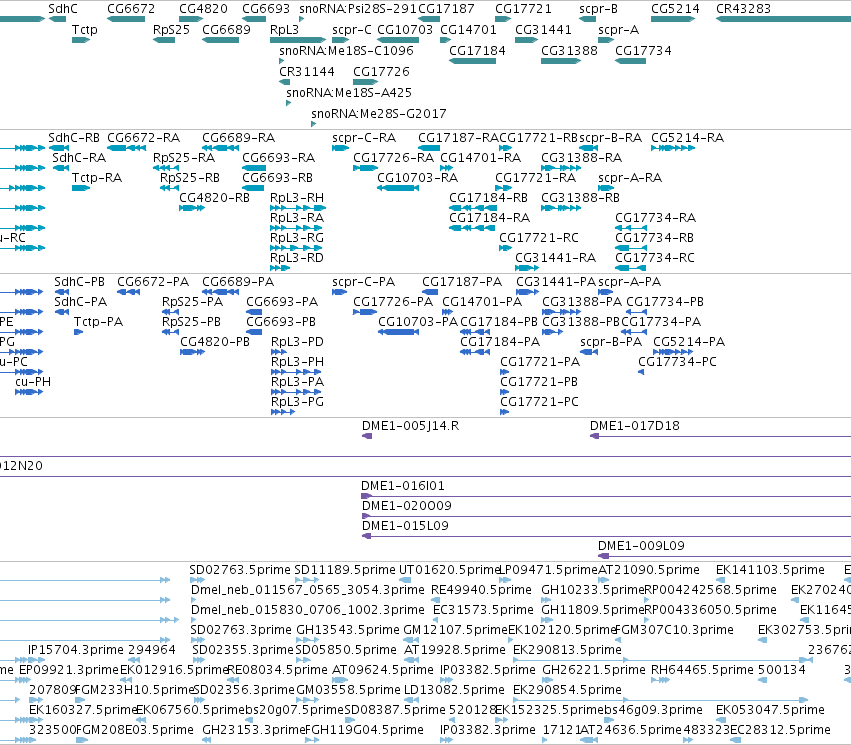Screen dimensions: 851x745
Task: Open the scpr-A-RA transcript
Action: (x=606, y=188)
